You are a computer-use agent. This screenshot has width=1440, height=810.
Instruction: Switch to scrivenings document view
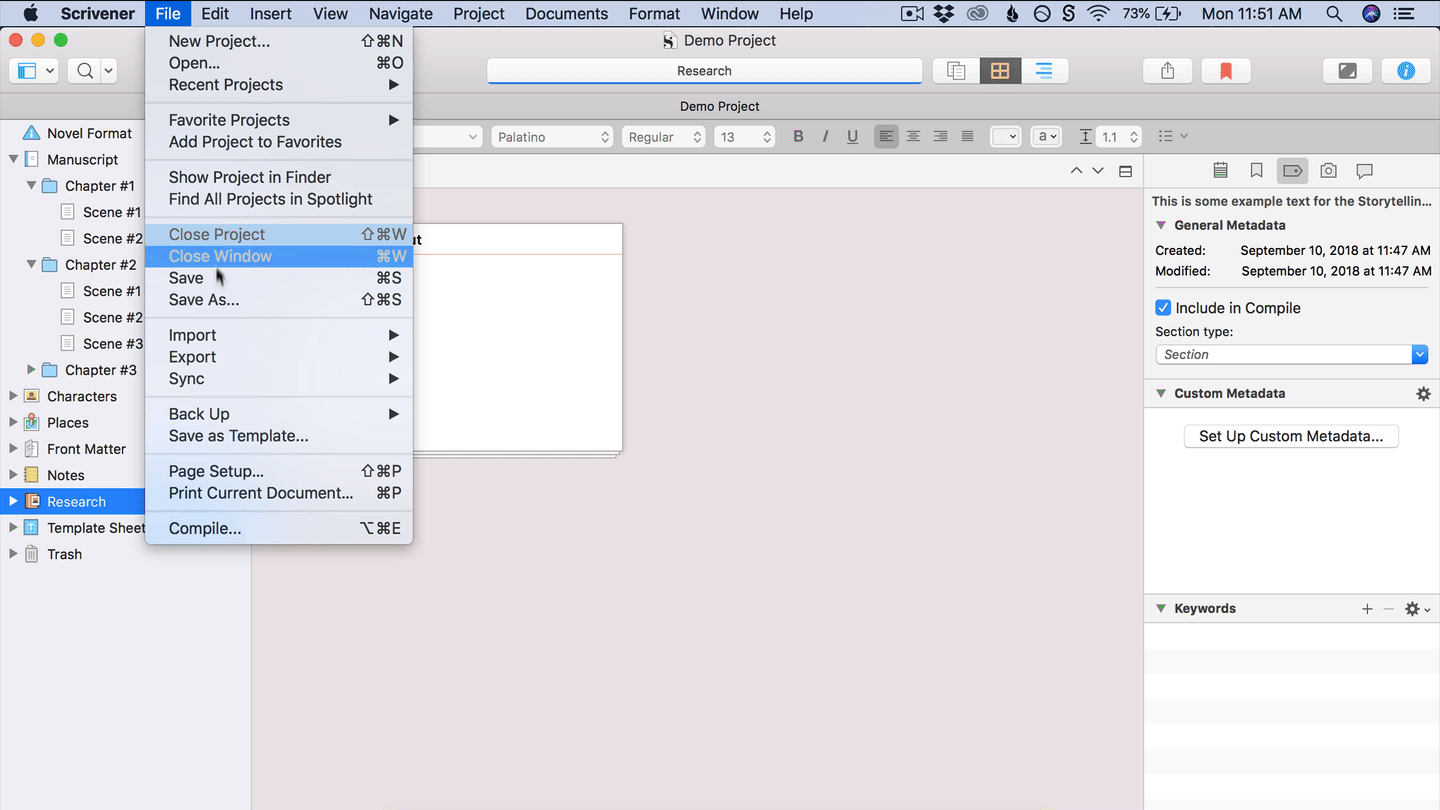[956, 71]
